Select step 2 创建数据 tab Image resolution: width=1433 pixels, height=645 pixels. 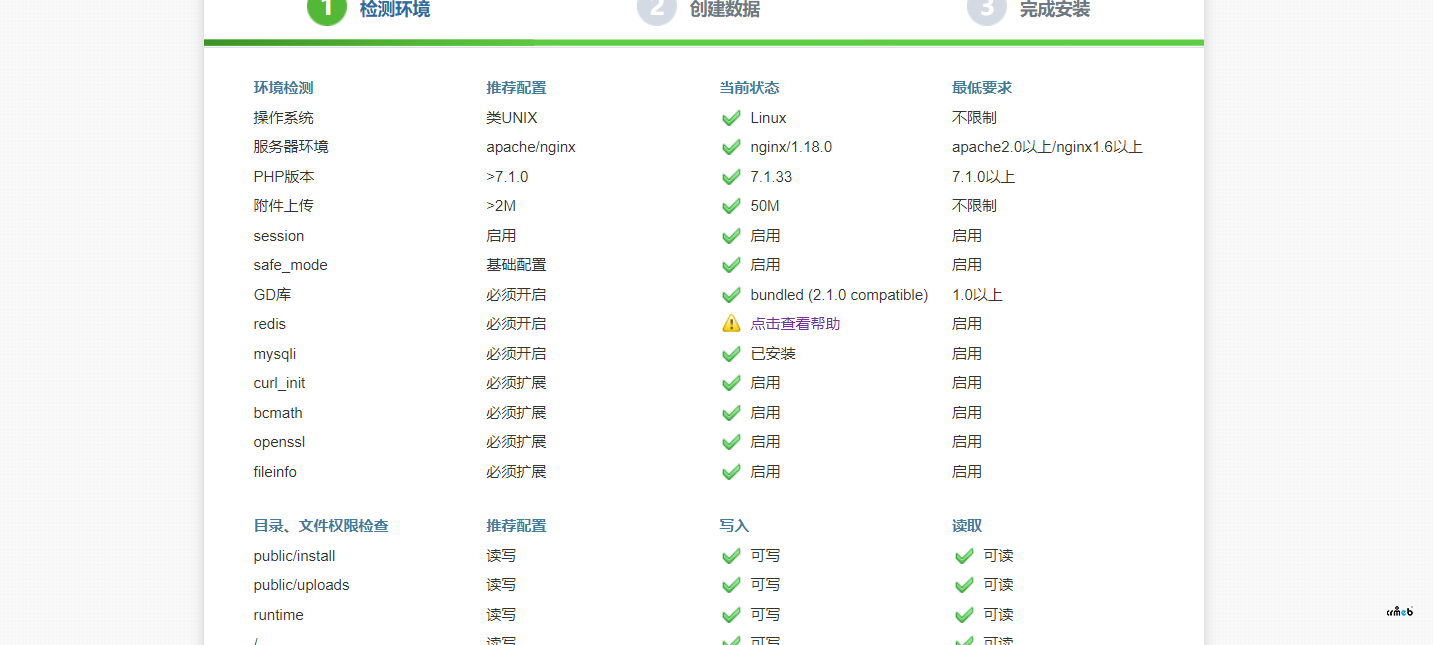[699, 10]
